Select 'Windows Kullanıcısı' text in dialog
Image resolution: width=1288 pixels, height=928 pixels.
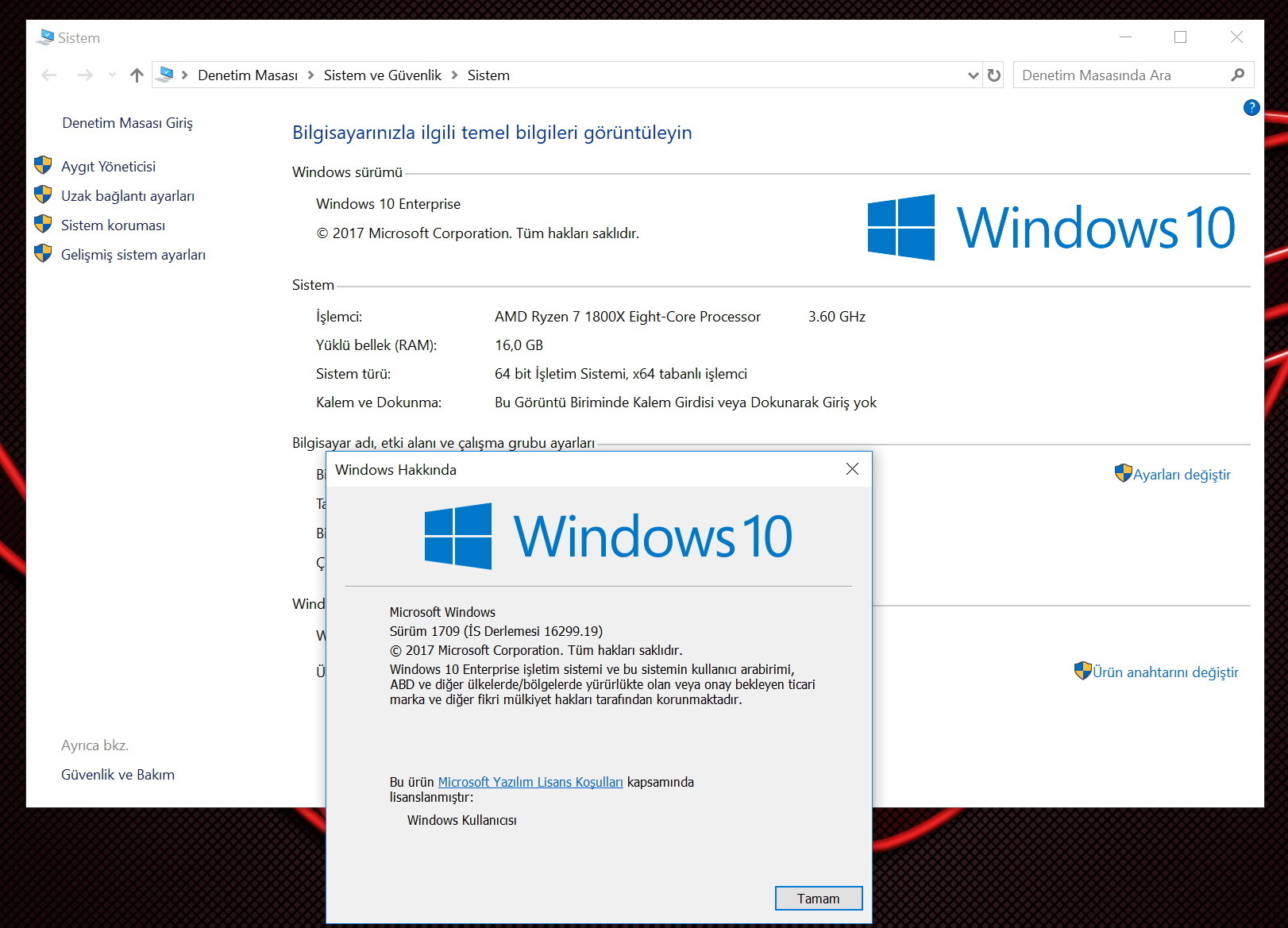(461, 820)
